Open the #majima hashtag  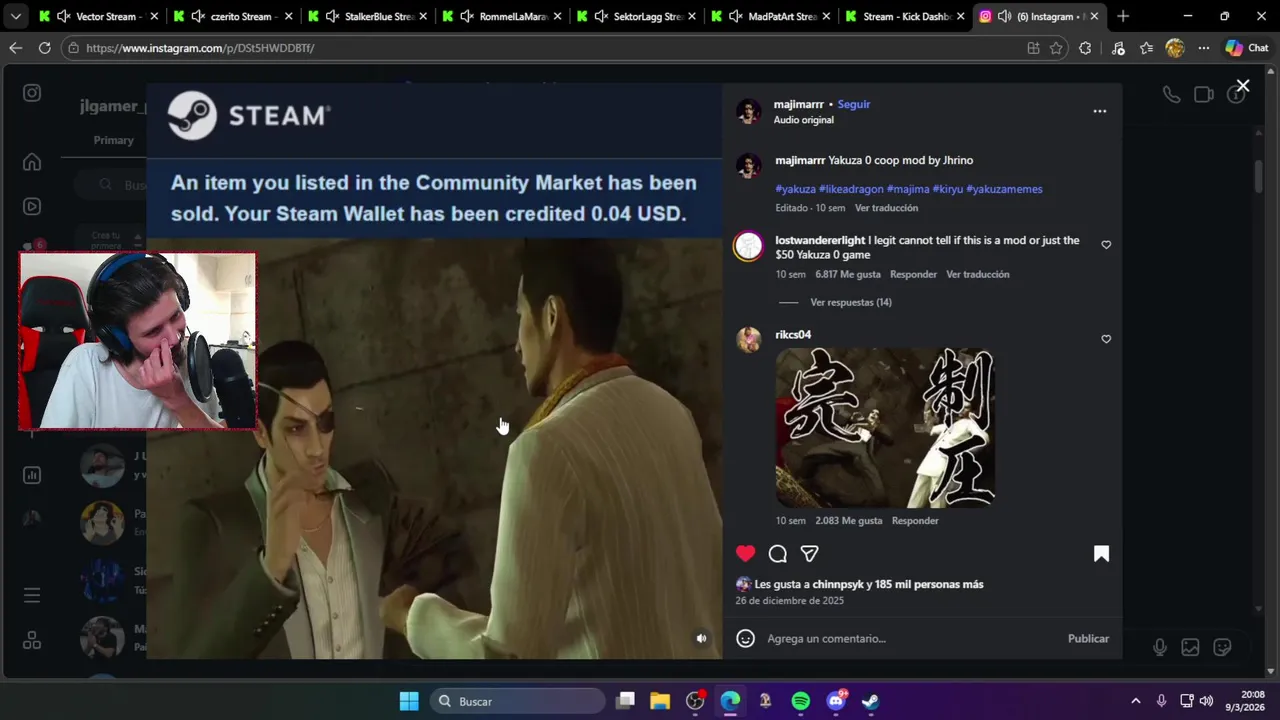click(908, 189)
